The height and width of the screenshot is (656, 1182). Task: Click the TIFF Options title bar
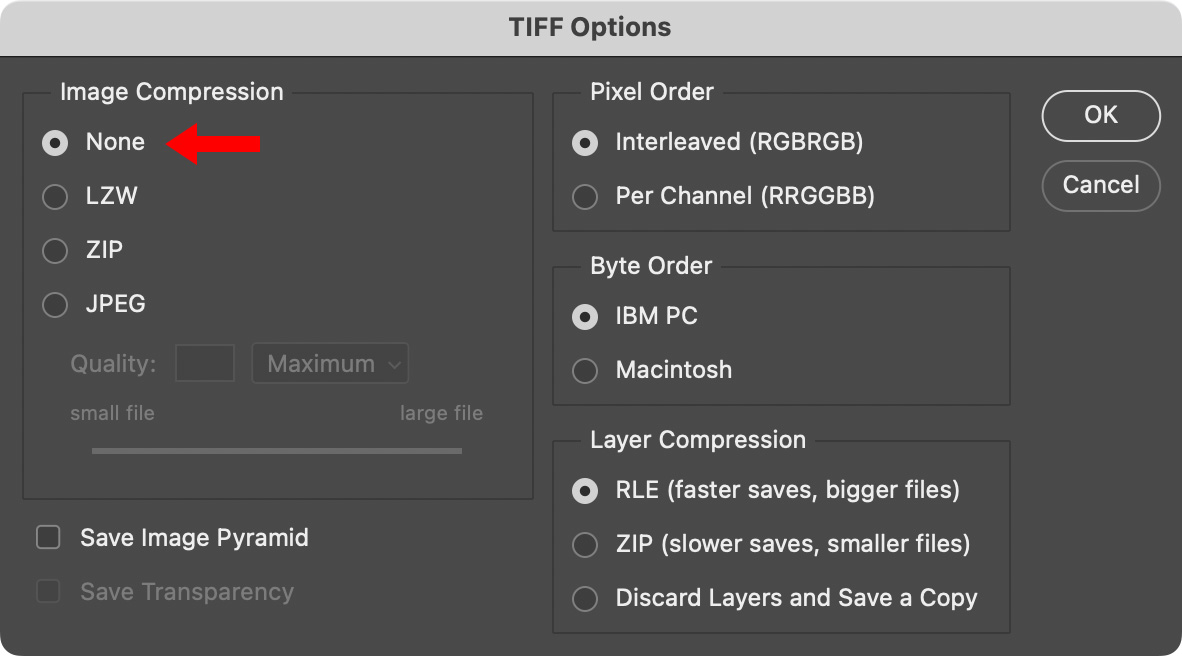click(590, 27)
